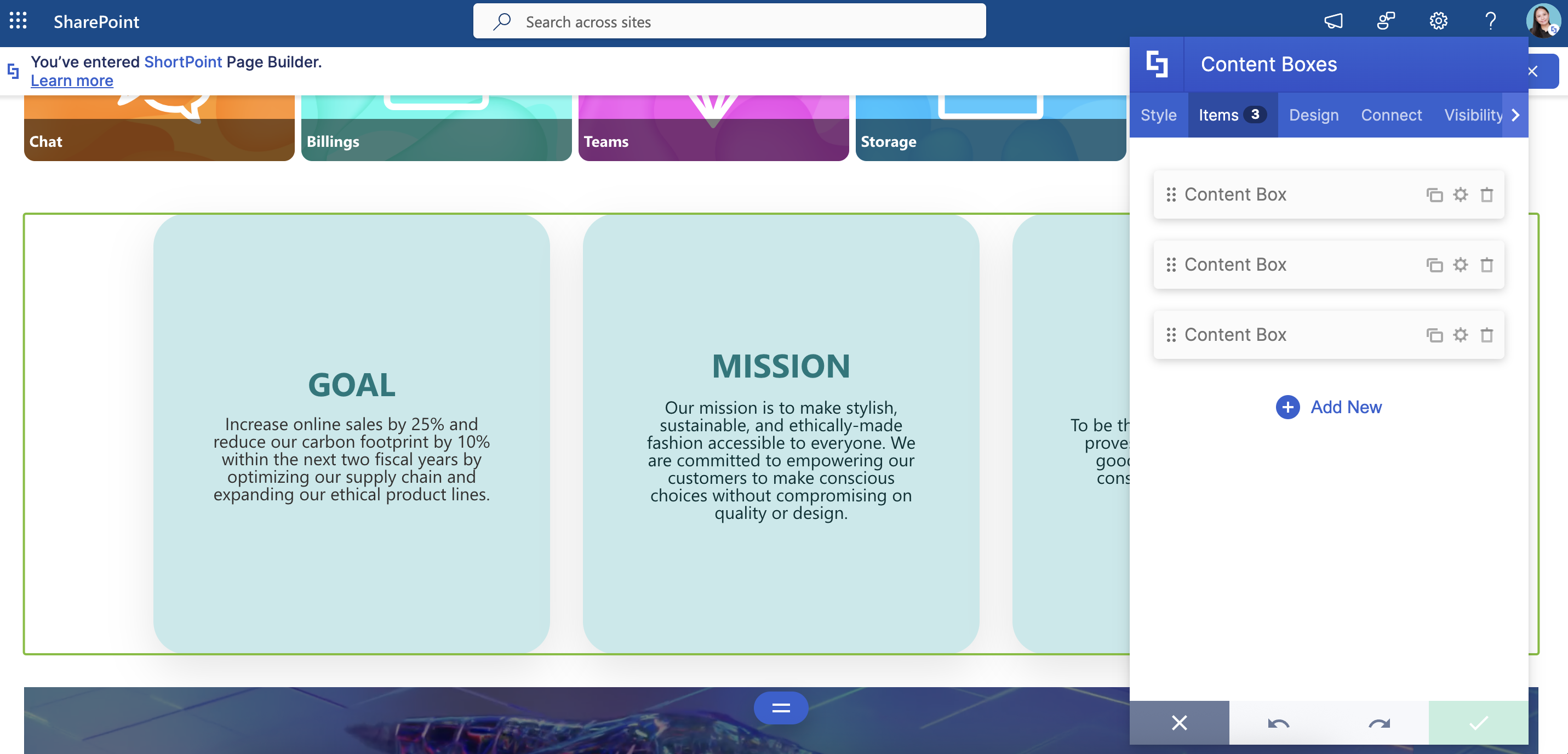Open settings gear of second Content Box
Screen dimensions: 1568x754
click(1460, 265)
